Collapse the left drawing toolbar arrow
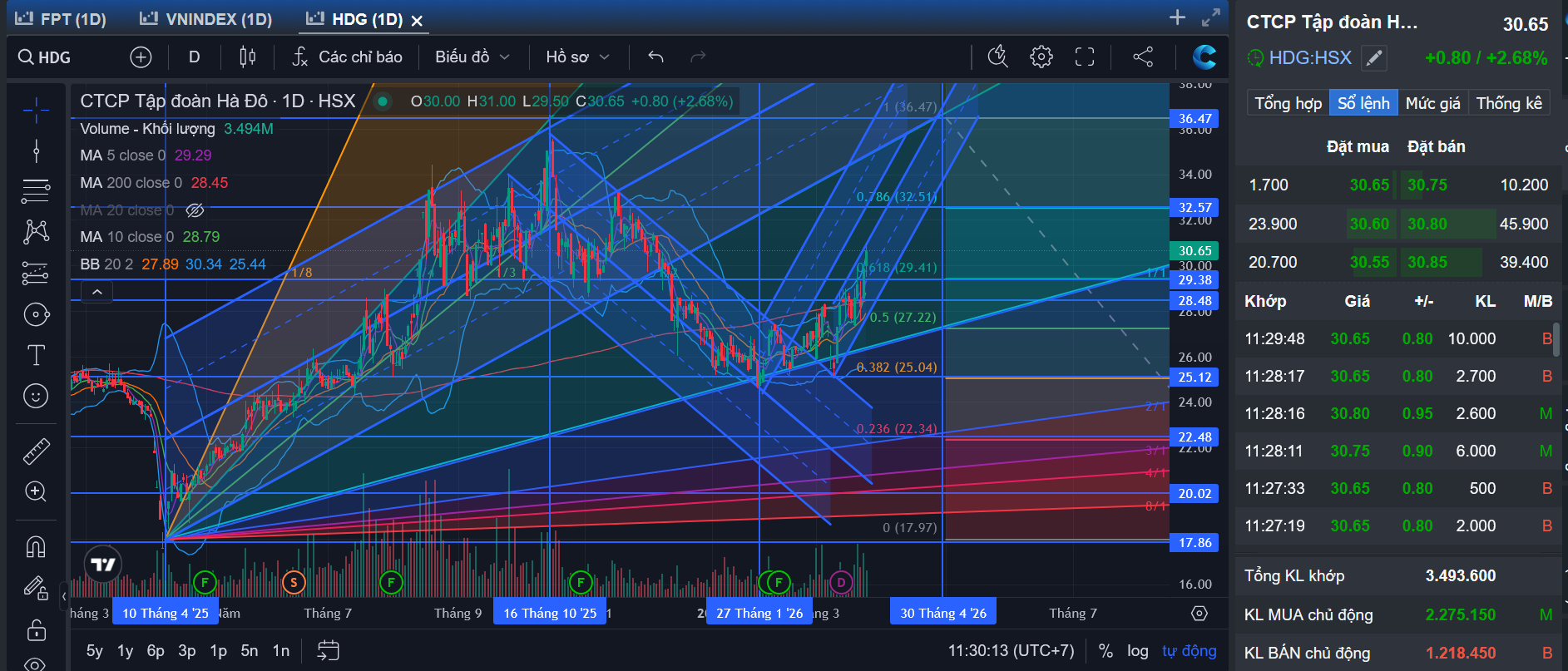Viewport: 1568px width, 671px height. tap(64, 596)
